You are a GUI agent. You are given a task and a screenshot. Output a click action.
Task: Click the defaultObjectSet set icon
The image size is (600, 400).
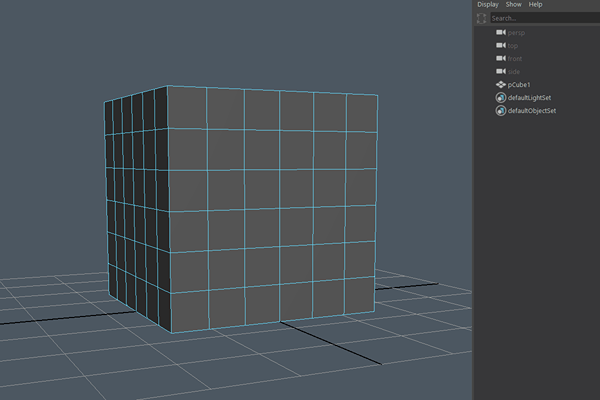coord(501,110)
